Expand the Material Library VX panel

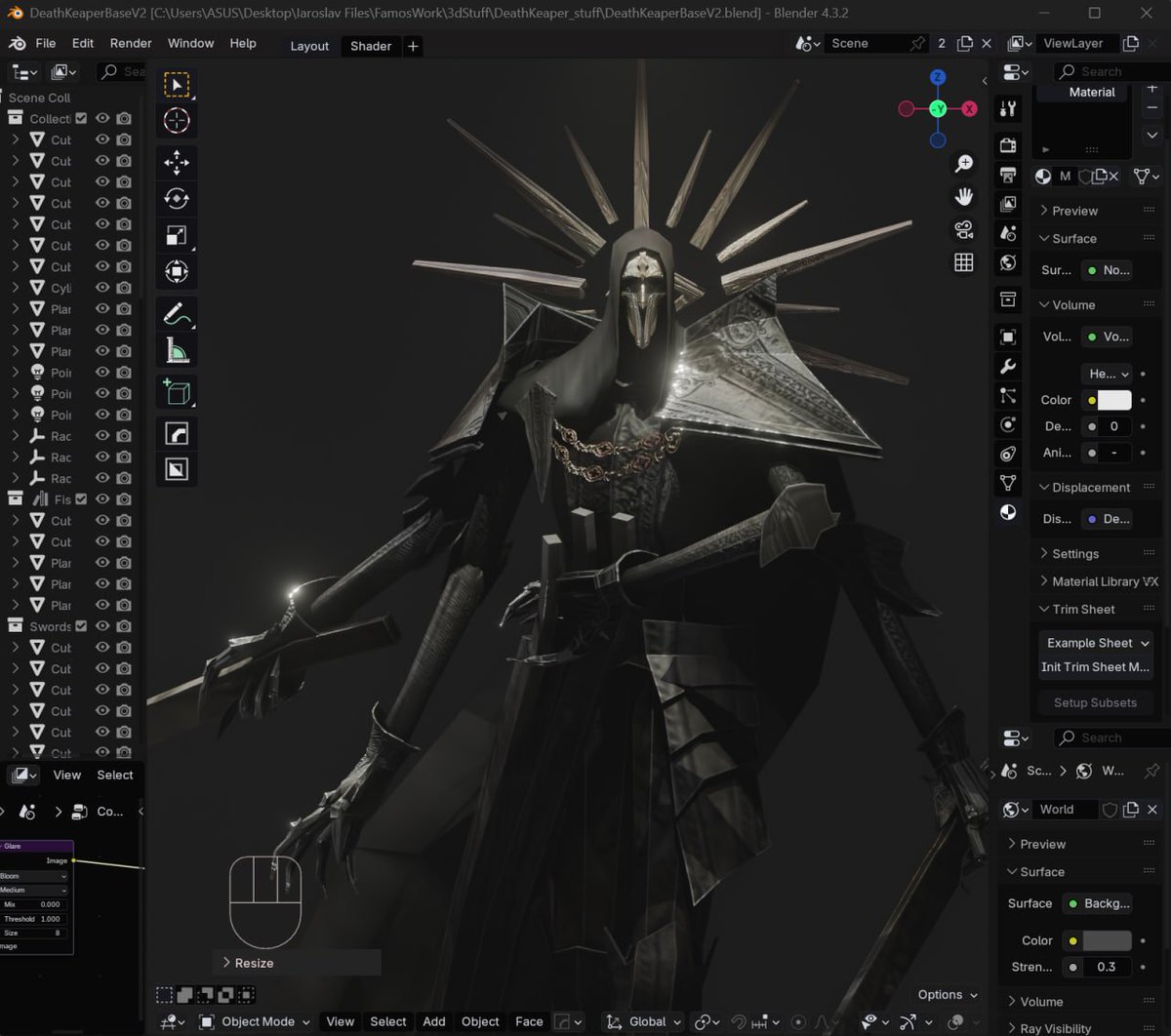(1099, 581)
